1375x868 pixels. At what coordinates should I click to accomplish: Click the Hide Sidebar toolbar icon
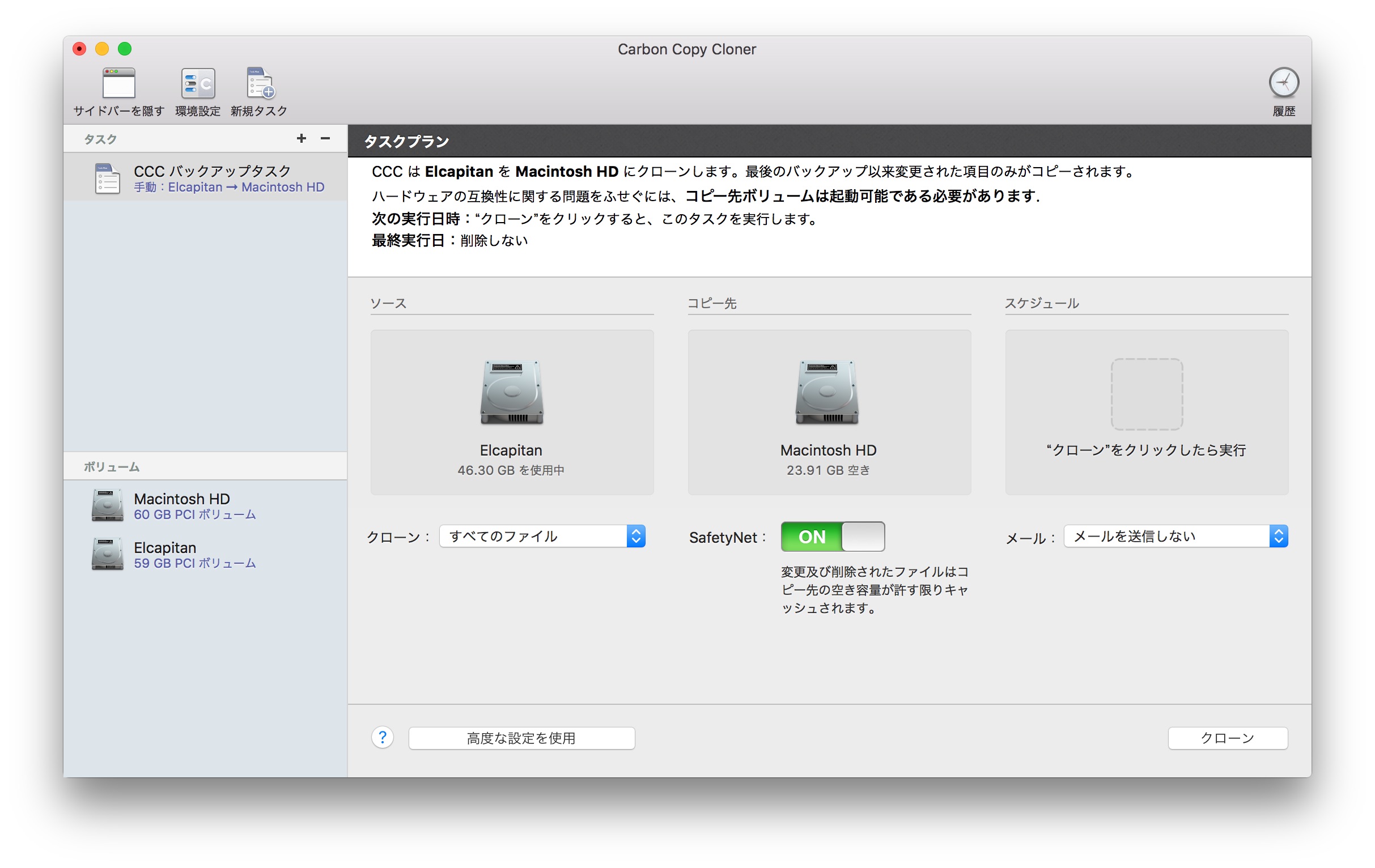(x=119, y=83)
